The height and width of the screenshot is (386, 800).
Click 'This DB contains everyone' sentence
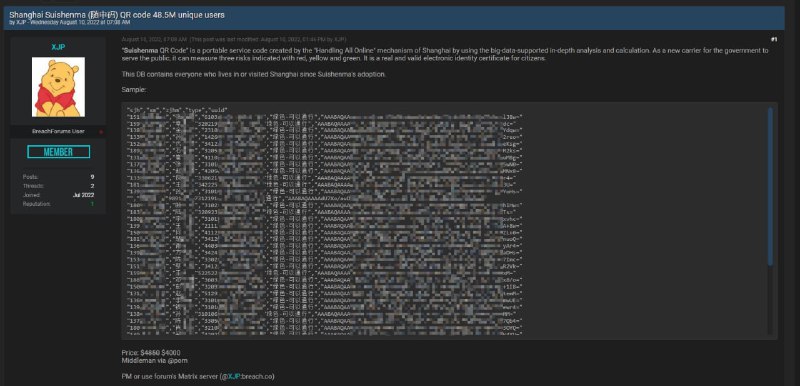[254, 74]
